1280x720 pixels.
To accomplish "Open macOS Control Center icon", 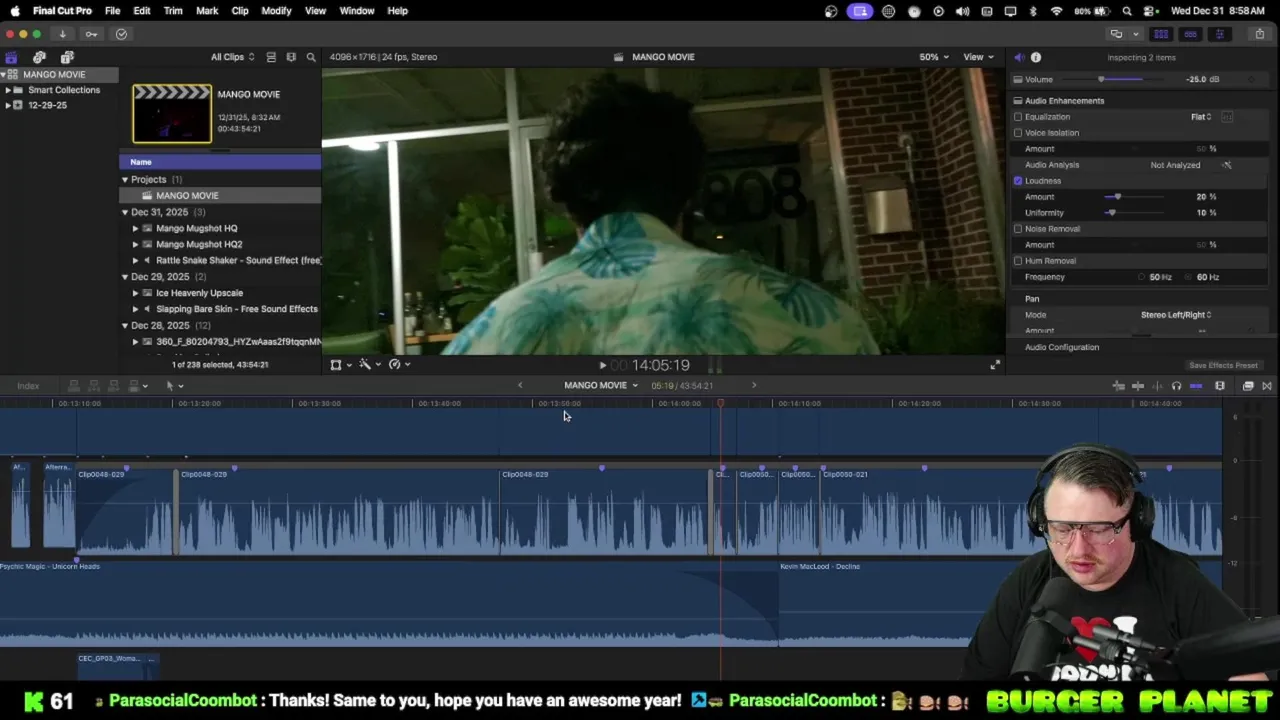I will click(x=1149, y=11).
